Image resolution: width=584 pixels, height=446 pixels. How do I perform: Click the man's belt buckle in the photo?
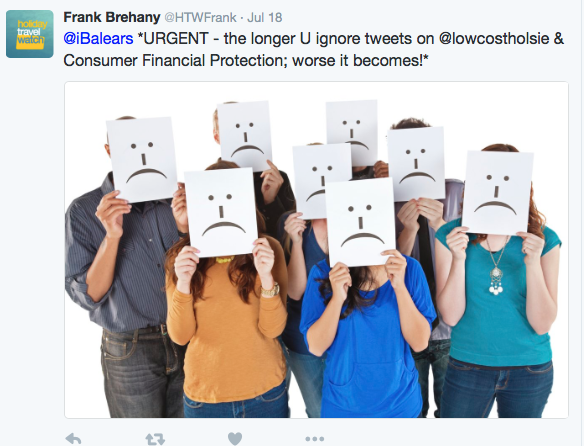pos(163,329)
